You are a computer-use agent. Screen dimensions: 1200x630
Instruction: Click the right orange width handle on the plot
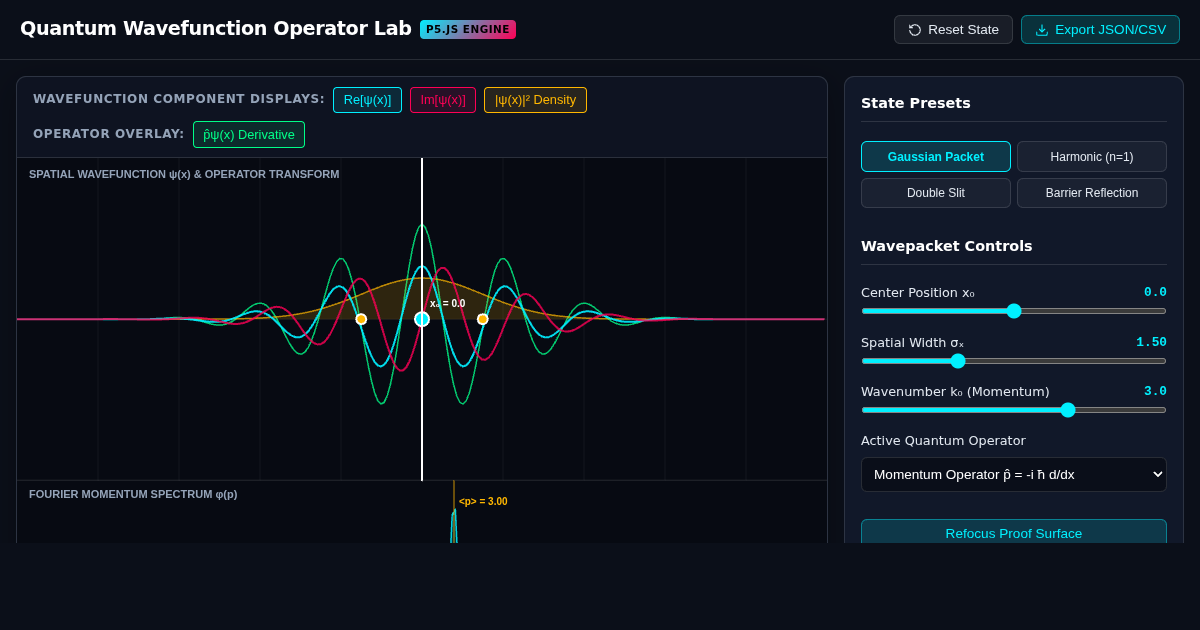pos(483,319)
